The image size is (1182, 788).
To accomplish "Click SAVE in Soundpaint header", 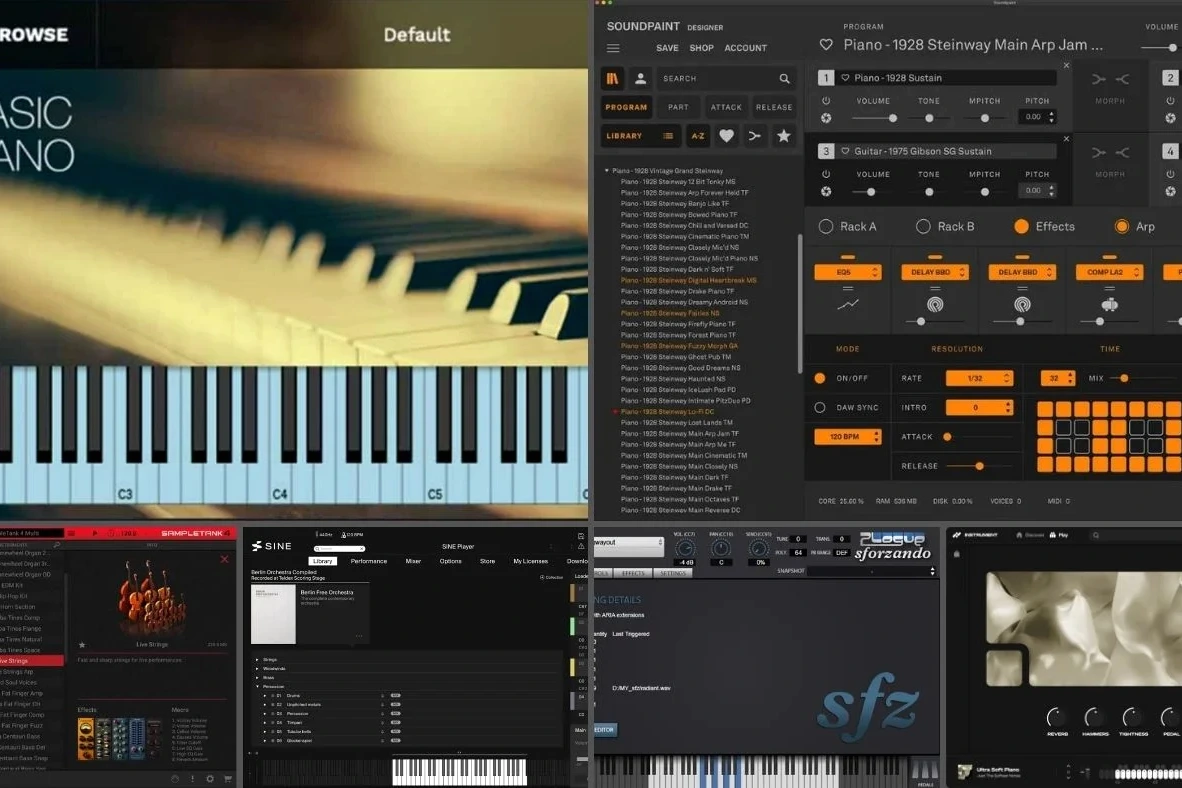I will tap(667, 48).
